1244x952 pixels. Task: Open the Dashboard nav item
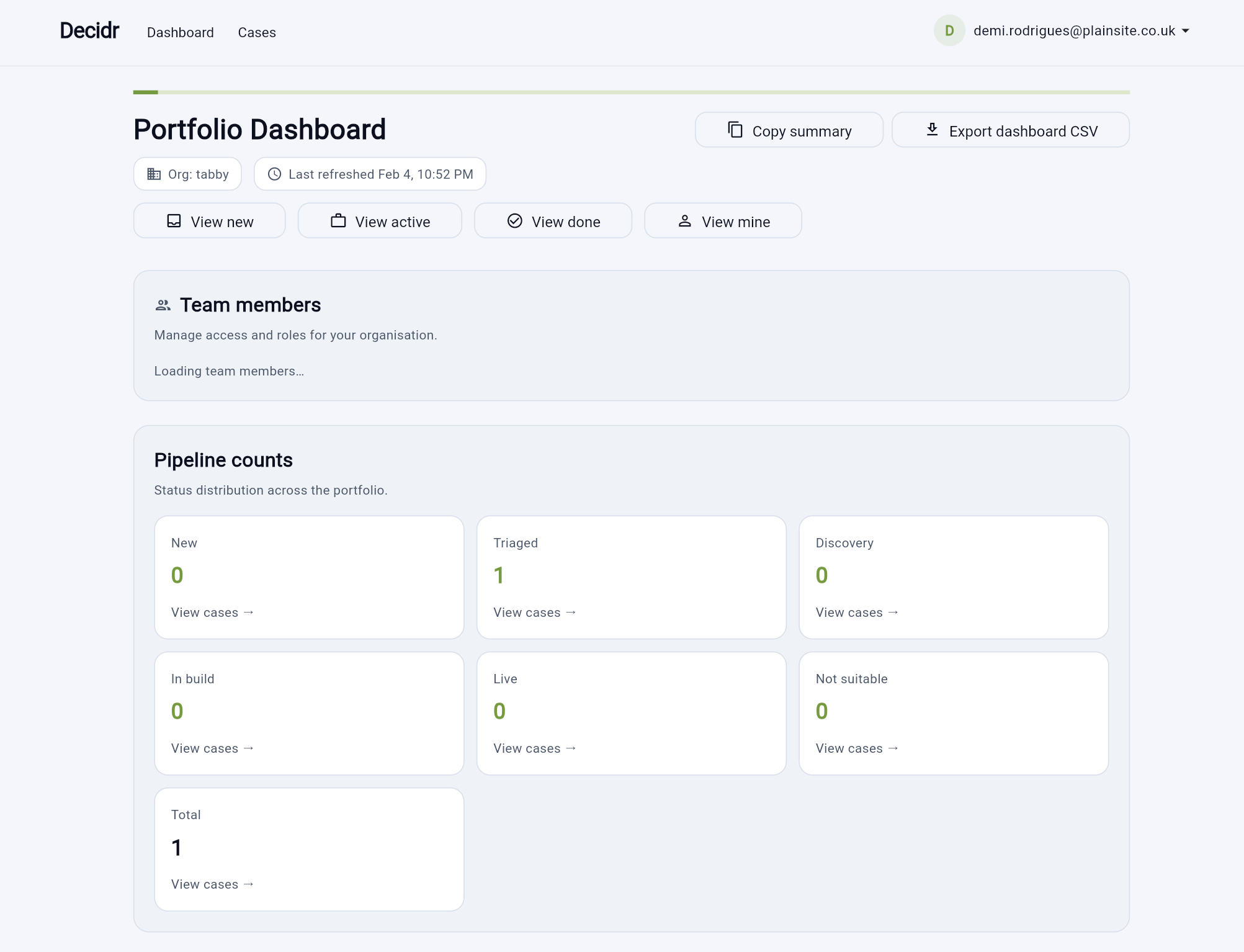(x=180, y=32)
